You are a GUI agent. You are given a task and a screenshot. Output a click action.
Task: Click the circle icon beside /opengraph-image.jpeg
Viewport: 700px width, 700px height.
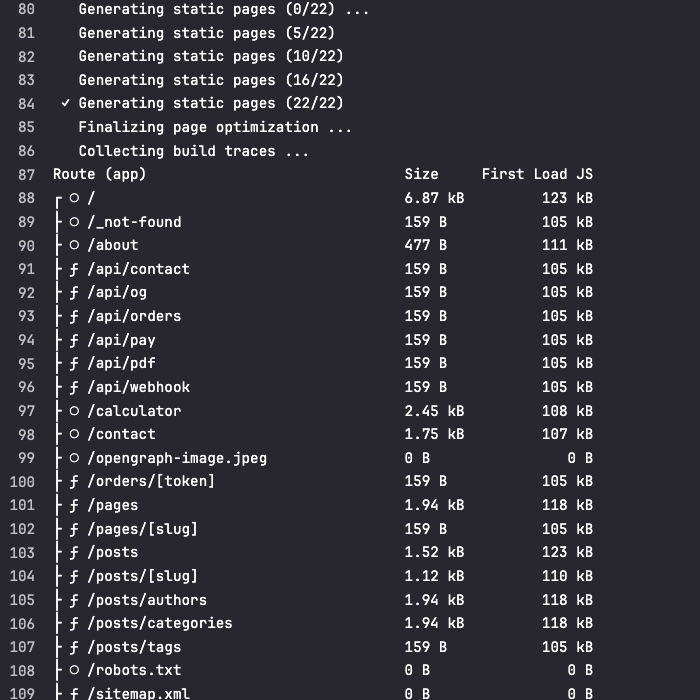[x=74, y=458]
